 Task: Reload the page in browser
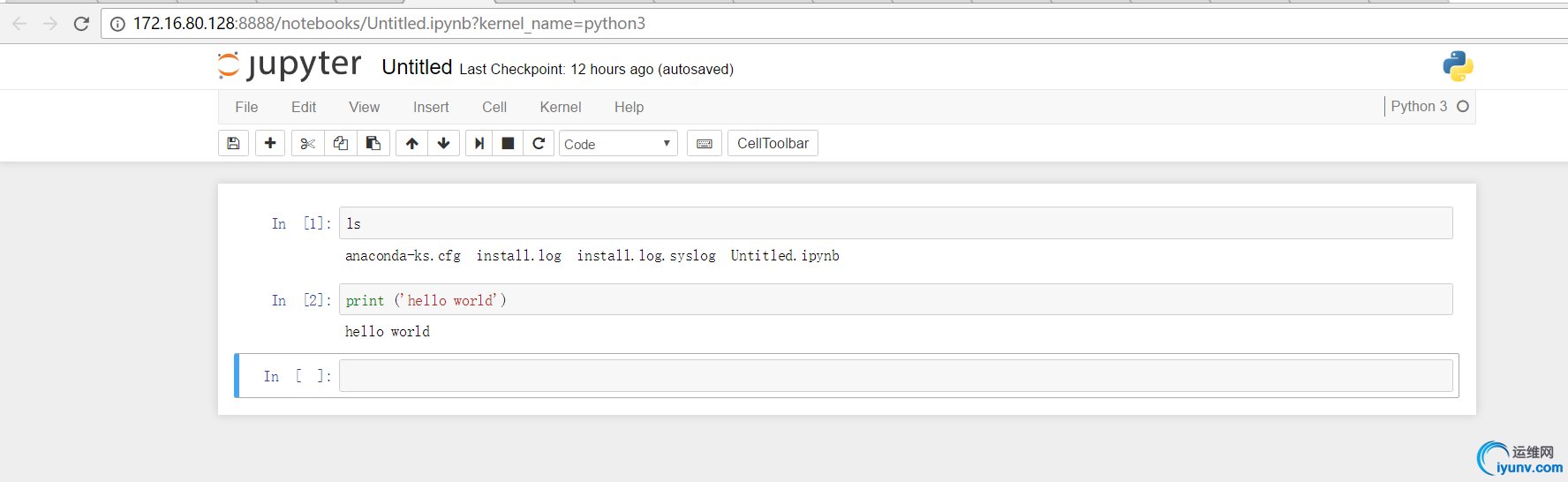(81, 24)
